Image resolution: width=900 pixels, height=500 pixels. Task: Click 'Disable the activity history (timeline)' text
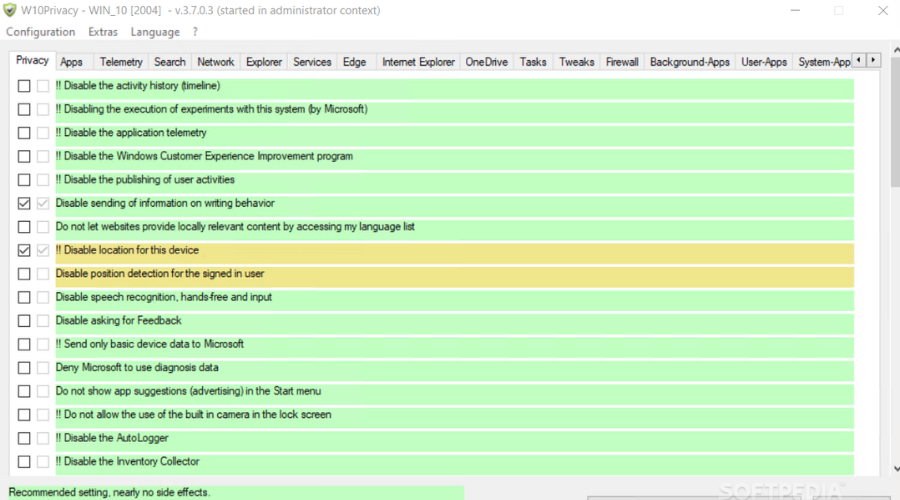(138, 86)
